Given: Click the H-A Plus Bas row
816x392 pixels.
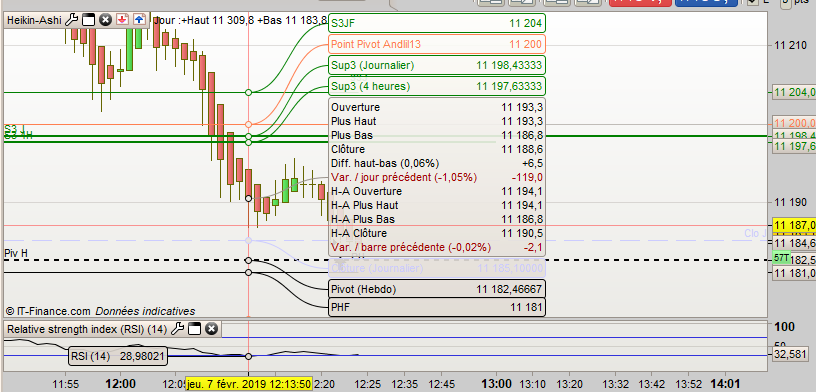Looking at the screenshot, I should point(437,219).
